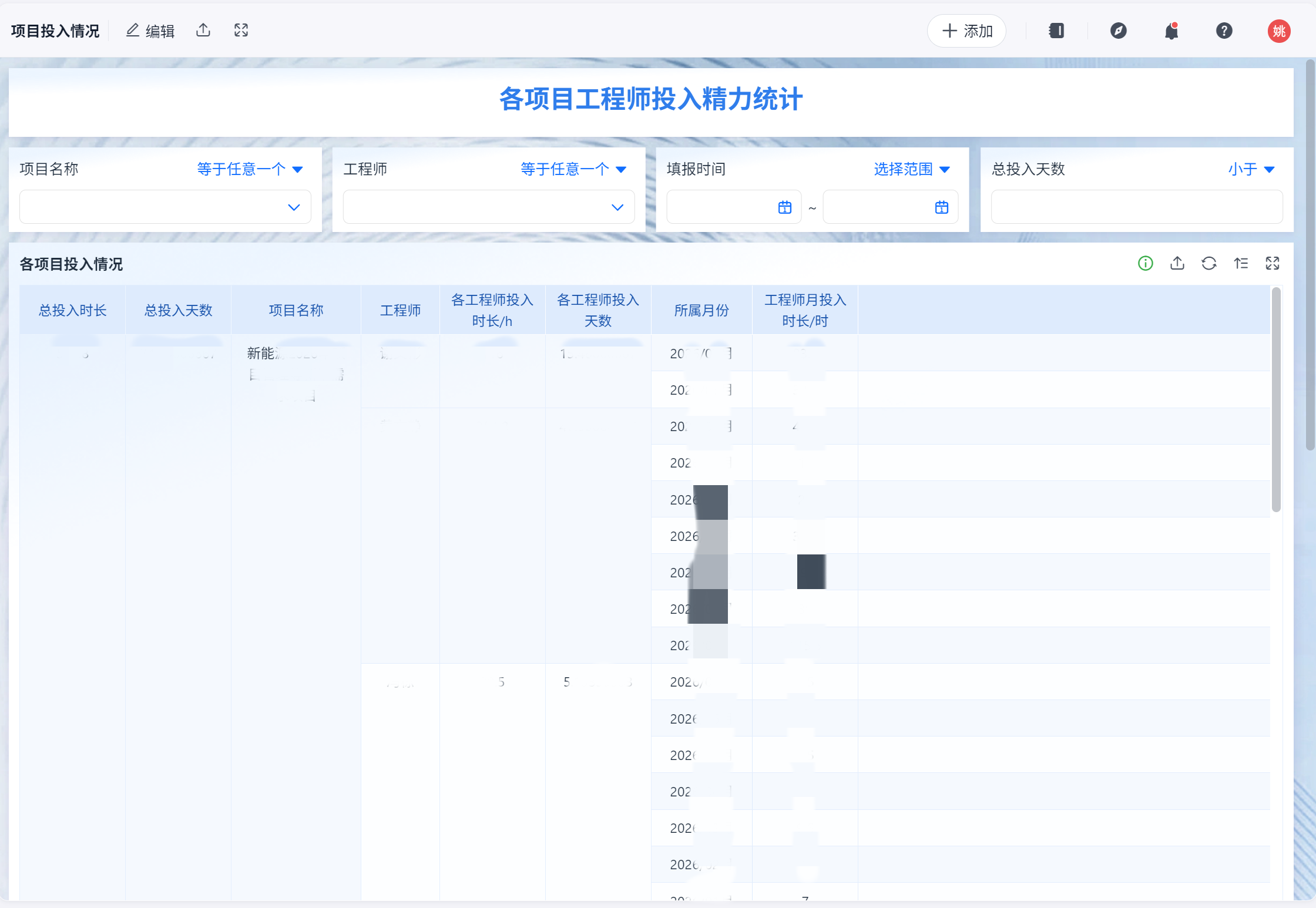Click the 总投入天数 column header
Image resolution: width=1316 pixels, height=908 pixels.
click(178, 310)
